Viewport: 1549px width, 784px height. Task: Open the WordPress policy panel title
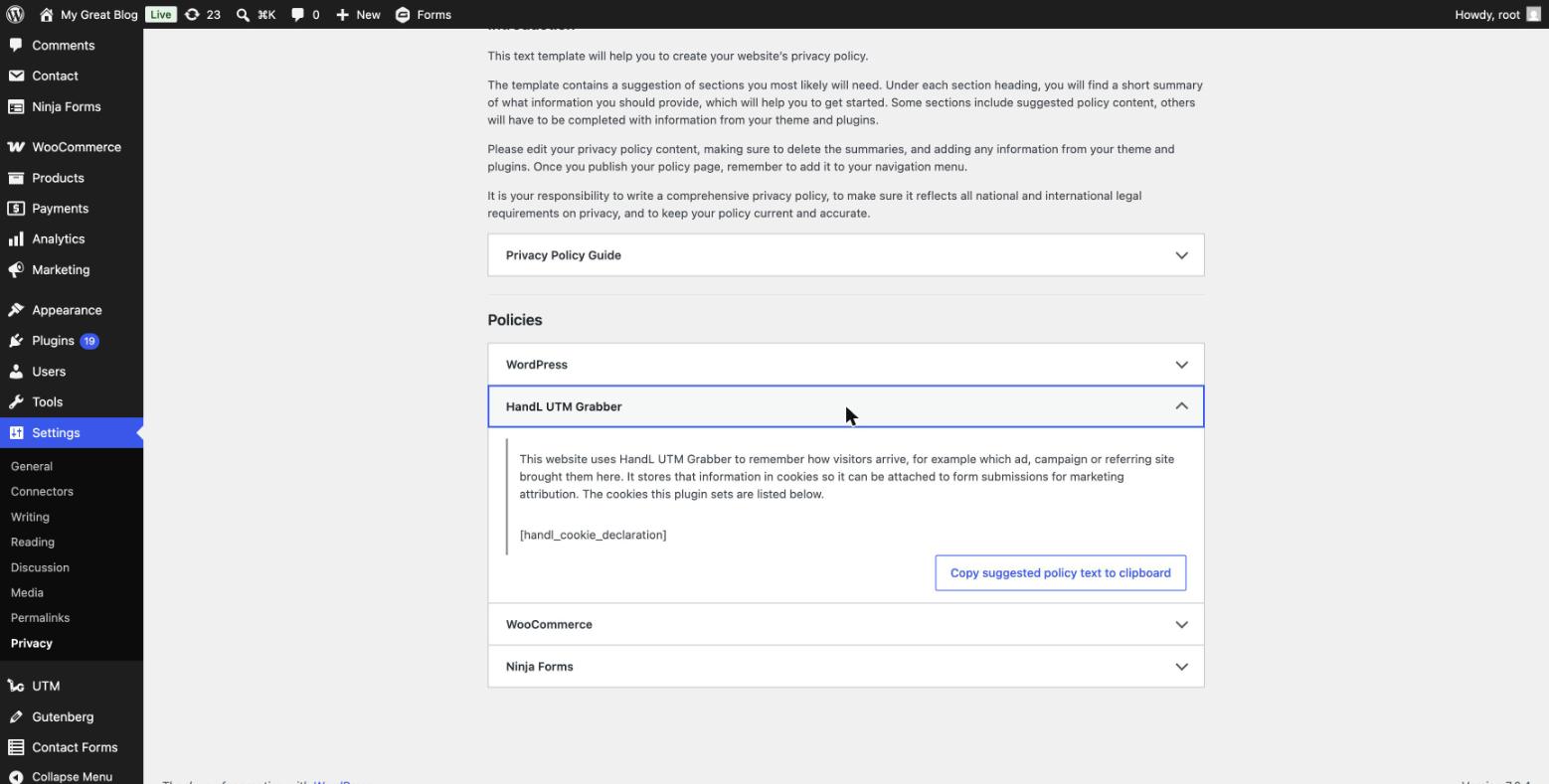(x=537, y=365)
